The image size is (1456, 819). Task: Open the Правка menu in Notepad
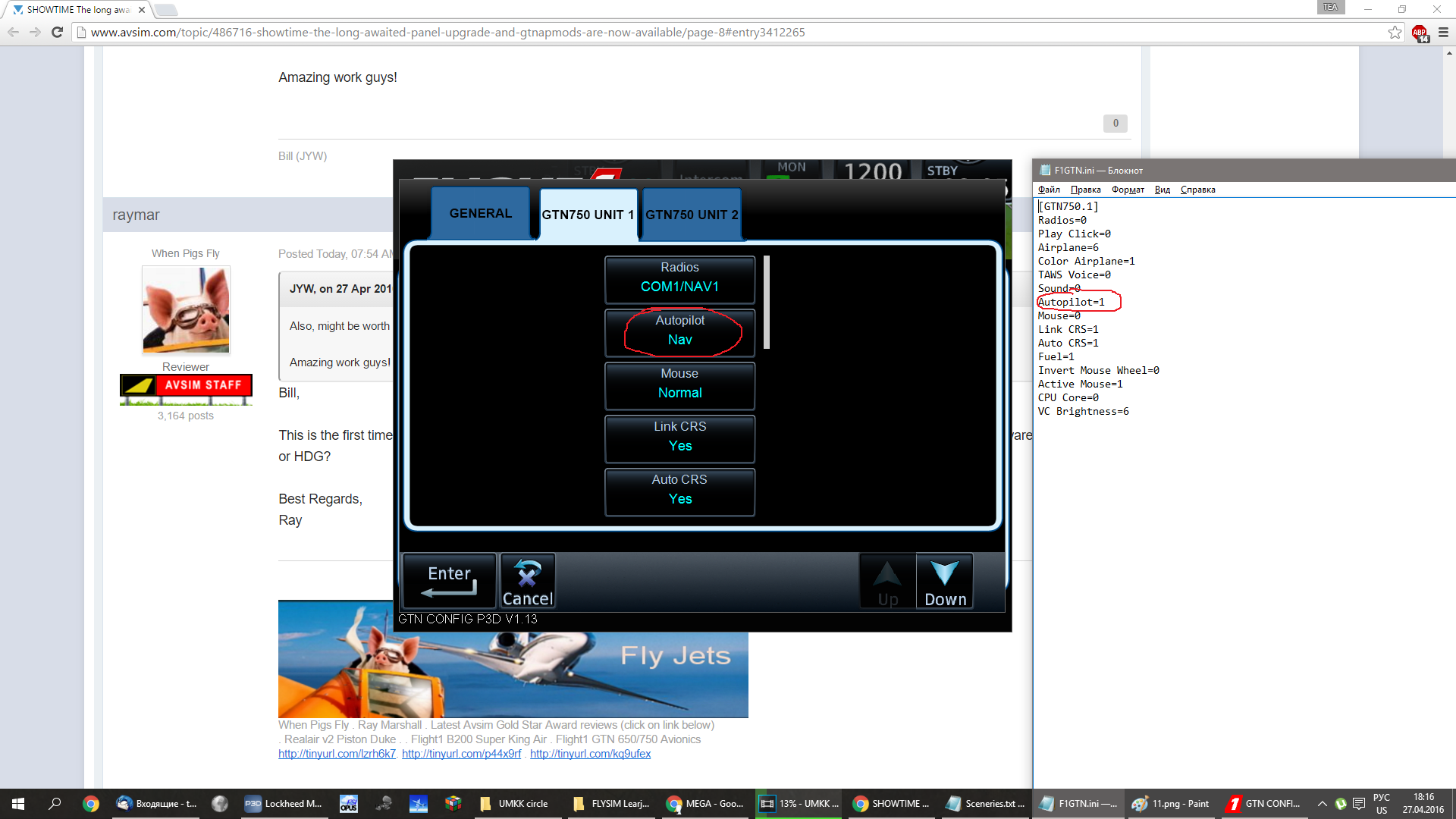pyautogui.click(x=1085, y=190)
